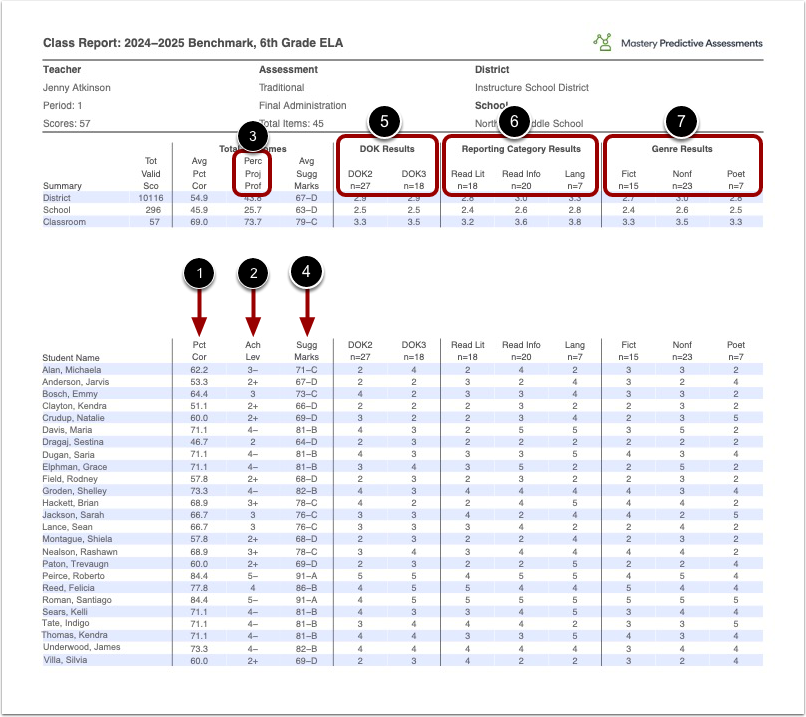Open student record for Alan, Michaela
806x717 pixels.
[x=74, y=370]
